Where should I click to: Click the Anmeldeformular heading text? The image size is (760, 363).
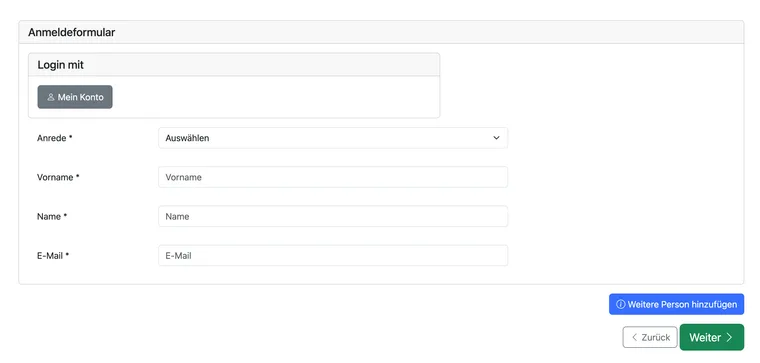tap(72, 32)
